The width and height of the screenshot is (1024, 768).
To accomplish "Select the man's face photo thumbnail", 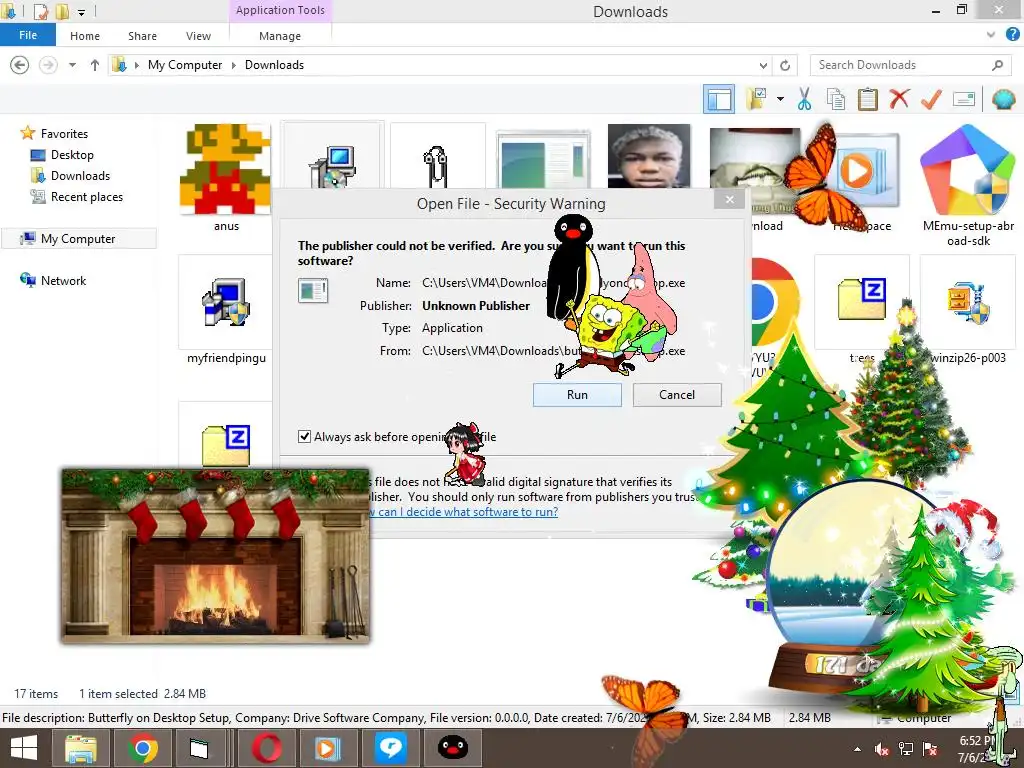I will tap(648, 156).
